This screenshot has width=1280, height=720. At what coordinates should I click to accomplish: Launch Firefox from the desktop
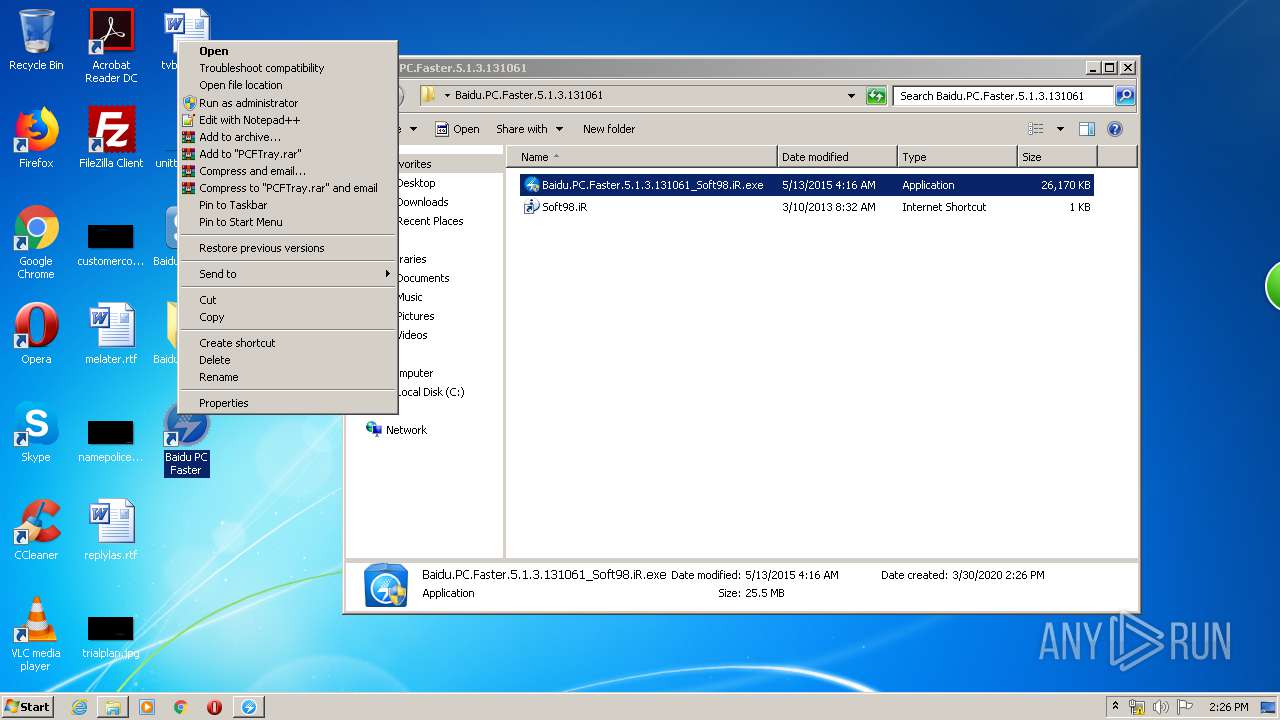coord(36,138)
